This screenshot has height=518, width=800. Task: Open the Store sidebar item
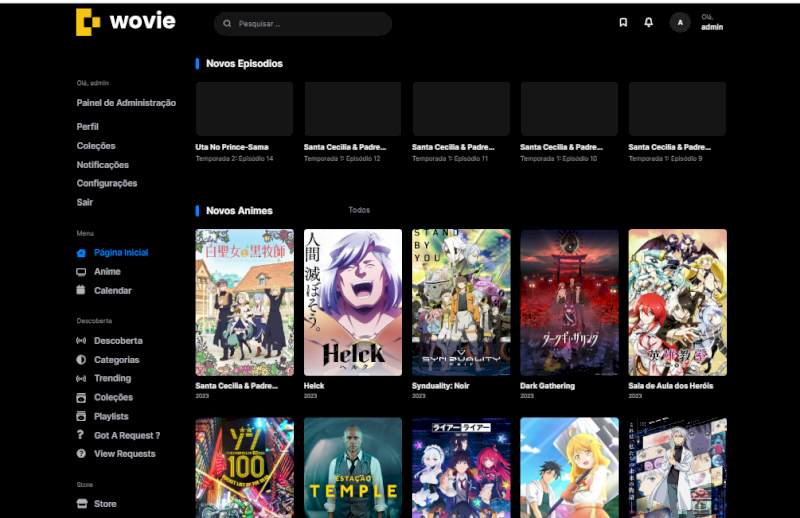click(105, 504)
